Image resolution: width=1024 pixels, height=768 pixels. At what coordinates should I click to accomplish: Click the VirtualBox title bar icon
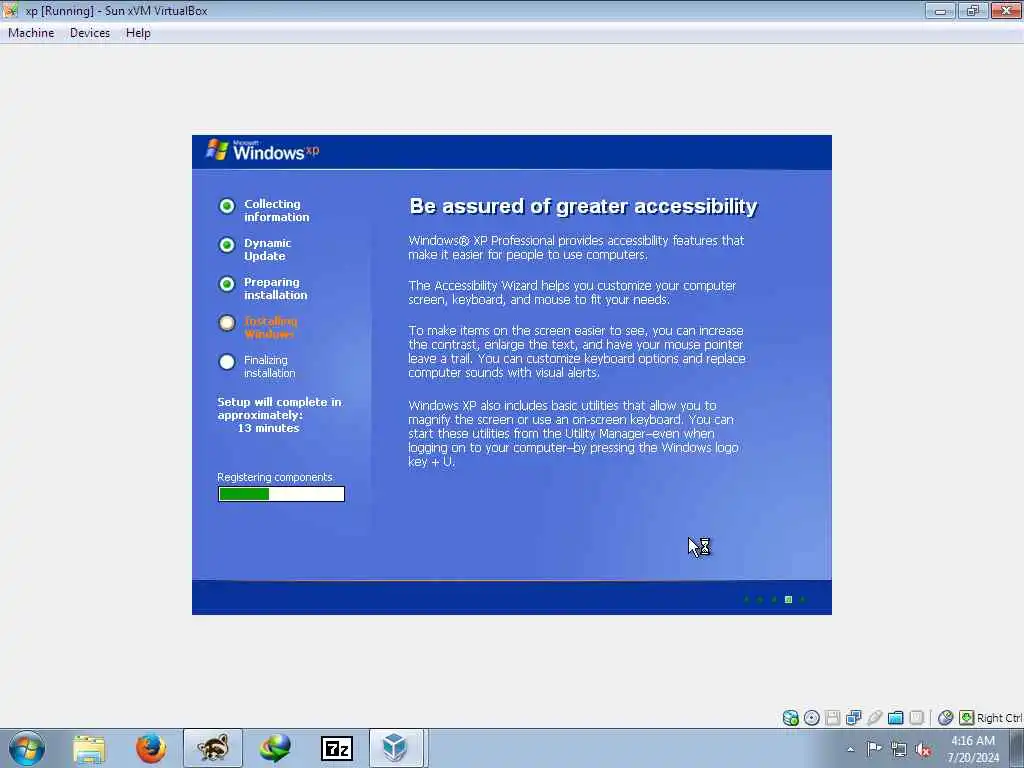point(10,10)
